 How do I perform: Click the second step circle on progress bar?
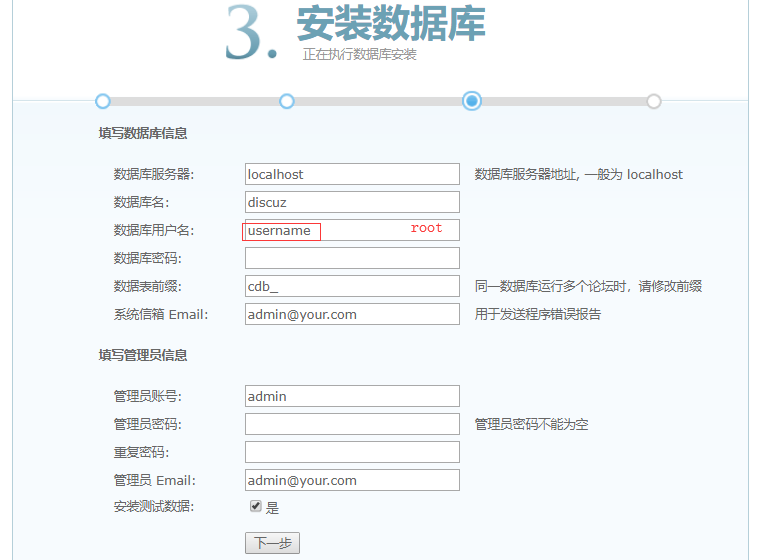[x=287, y=101]
